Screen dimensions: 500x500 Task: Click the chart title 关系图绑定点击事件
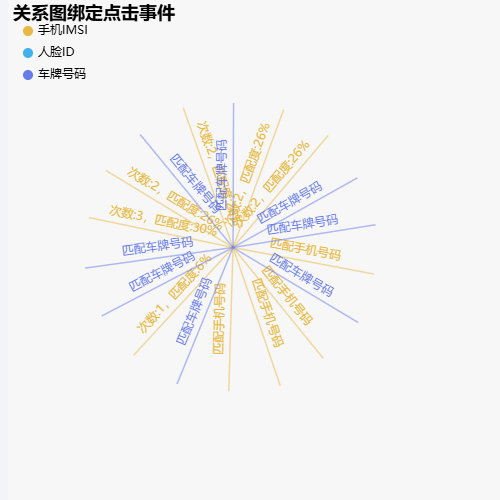(94, 13)
